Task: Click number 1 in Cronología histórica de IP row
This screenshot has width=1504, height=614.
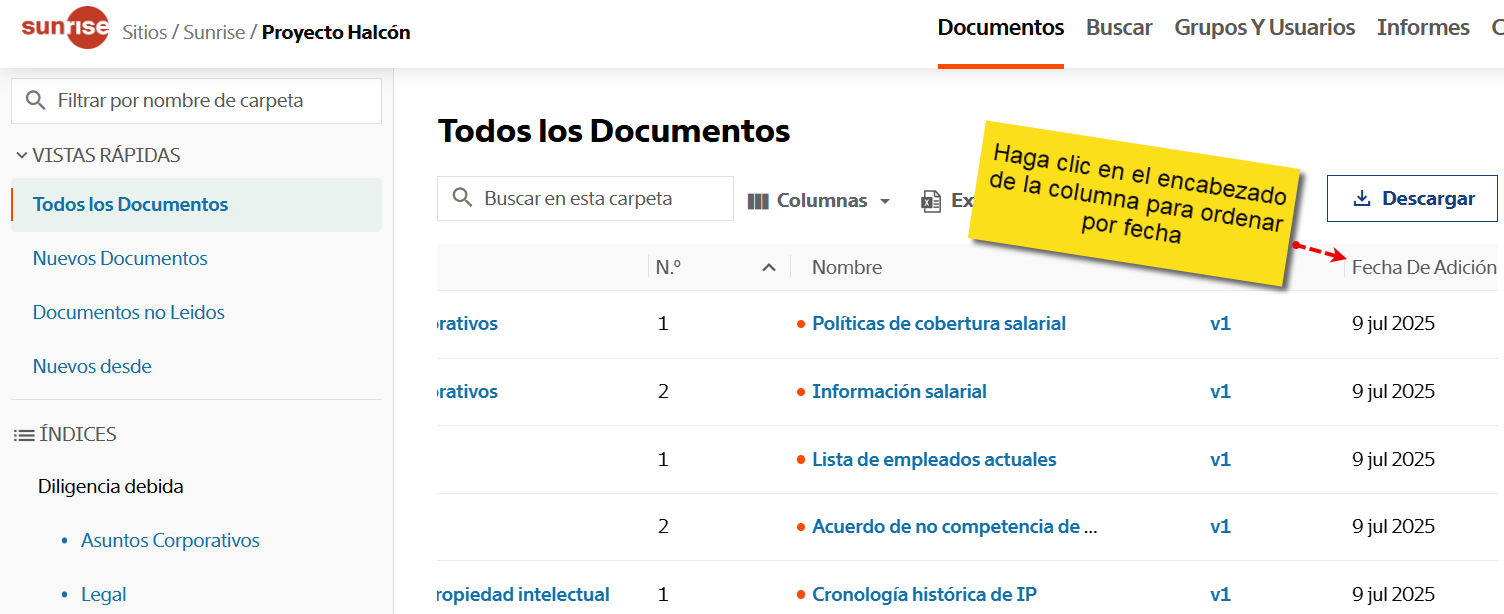Action: tap(663, 595)
